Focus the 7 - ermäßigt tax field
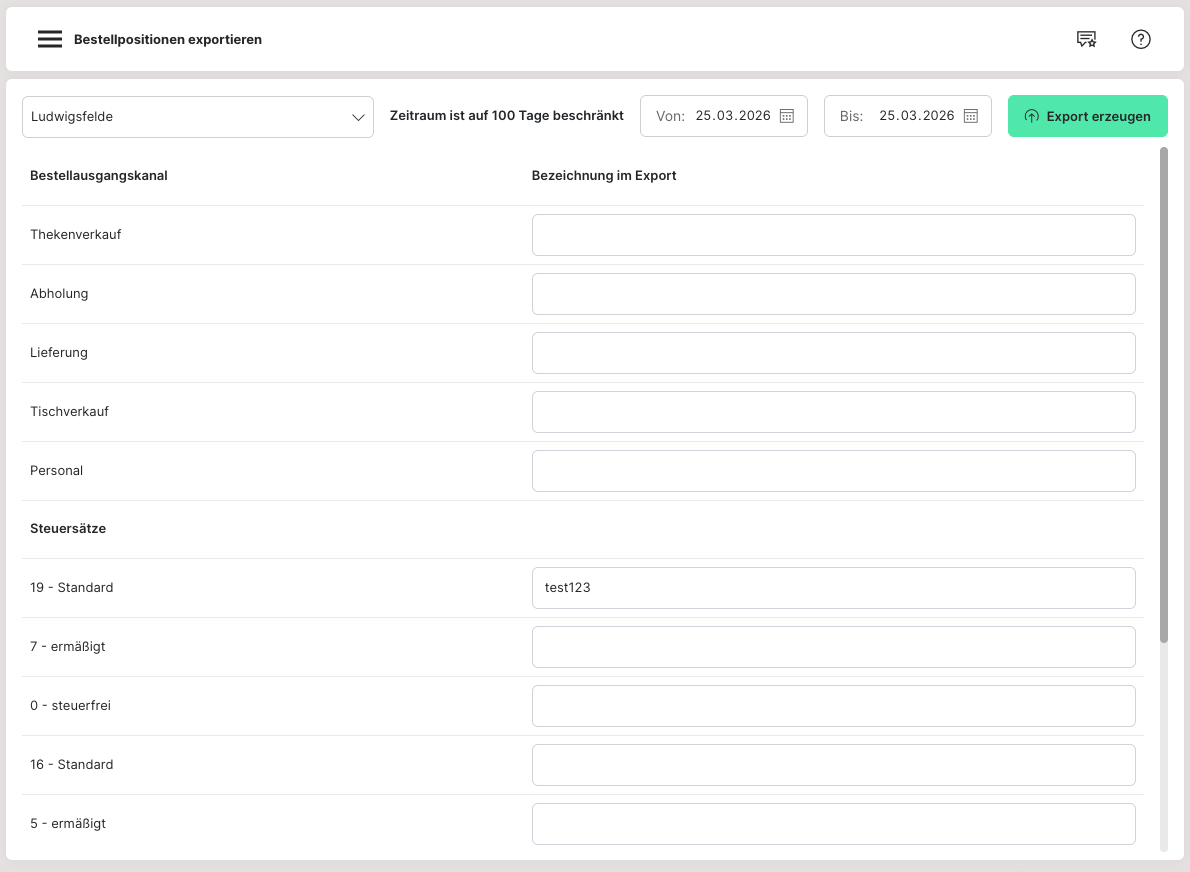The image size is (1190, 872). coord(833,647)
